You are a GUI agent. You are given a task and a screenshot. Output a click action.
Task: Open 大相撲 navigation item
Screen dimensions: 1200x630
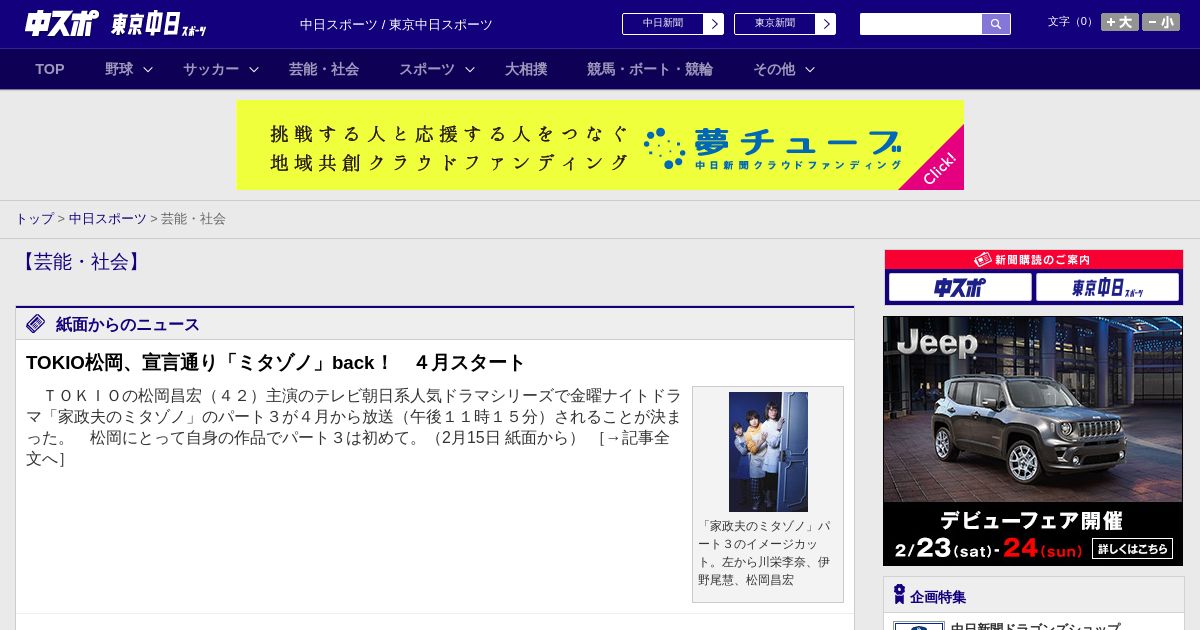(526, 69)
